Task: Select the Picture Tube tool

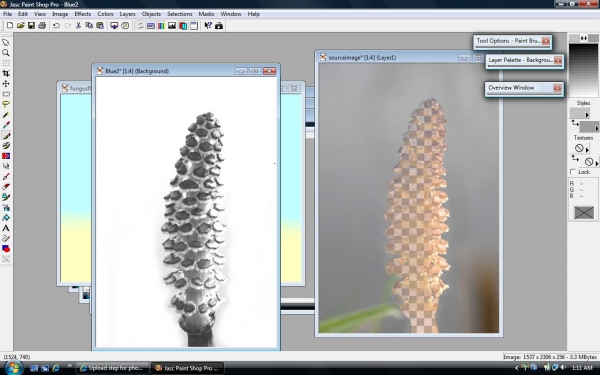Action: [x=6, y=197]
